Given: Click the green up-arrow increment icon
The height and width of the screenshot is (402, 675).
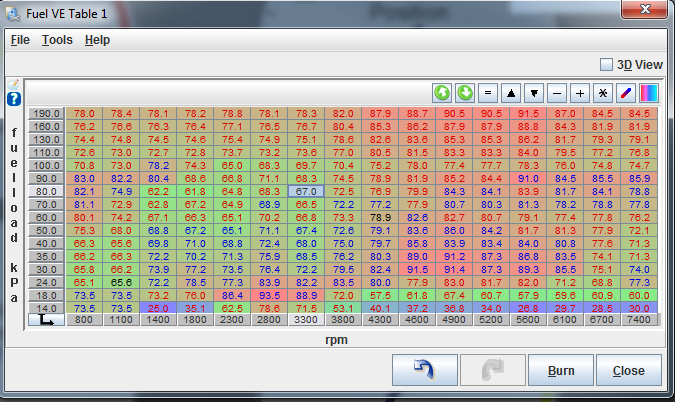Looking at the screenshot, I should [442, 93].
